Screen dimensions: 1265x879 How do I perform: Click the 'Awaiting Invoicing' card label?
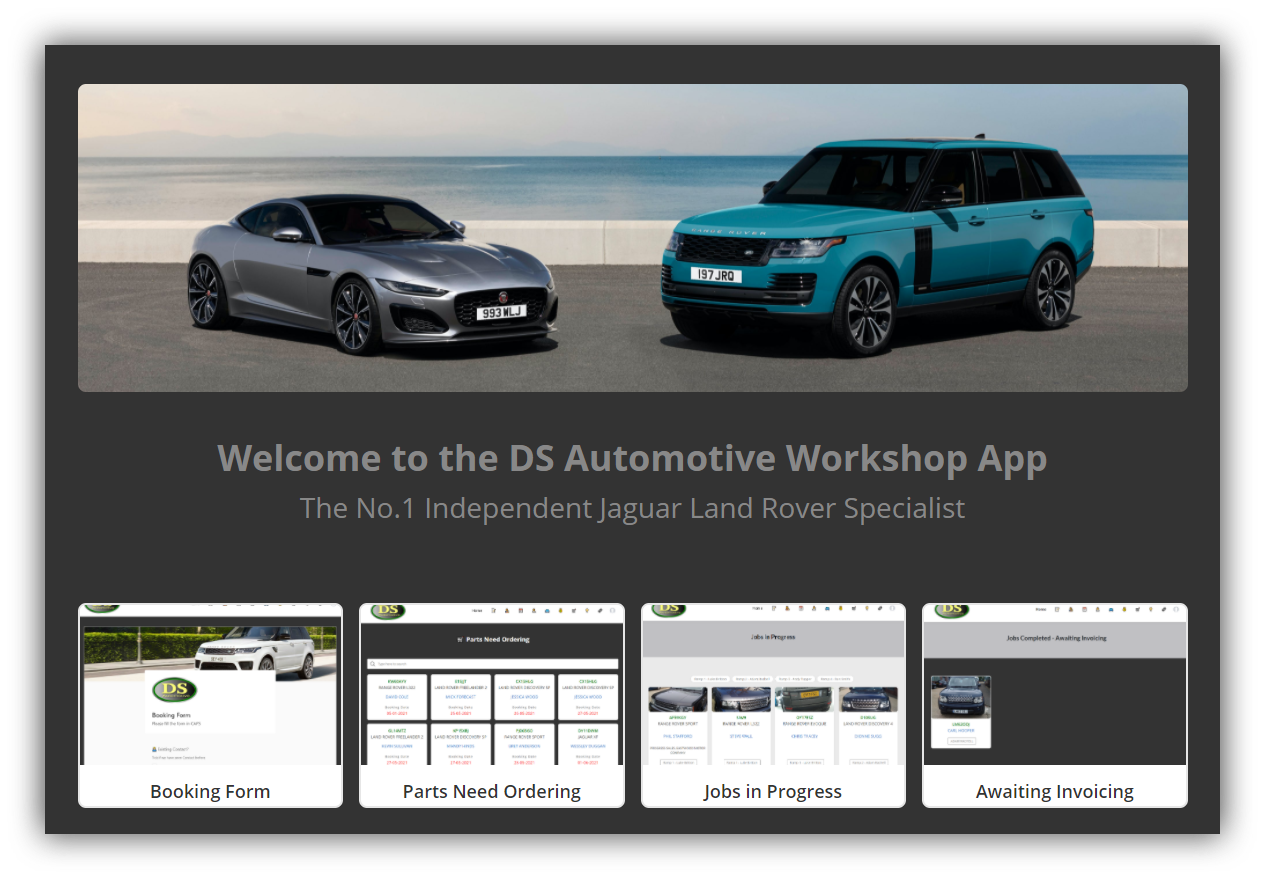1055,792
